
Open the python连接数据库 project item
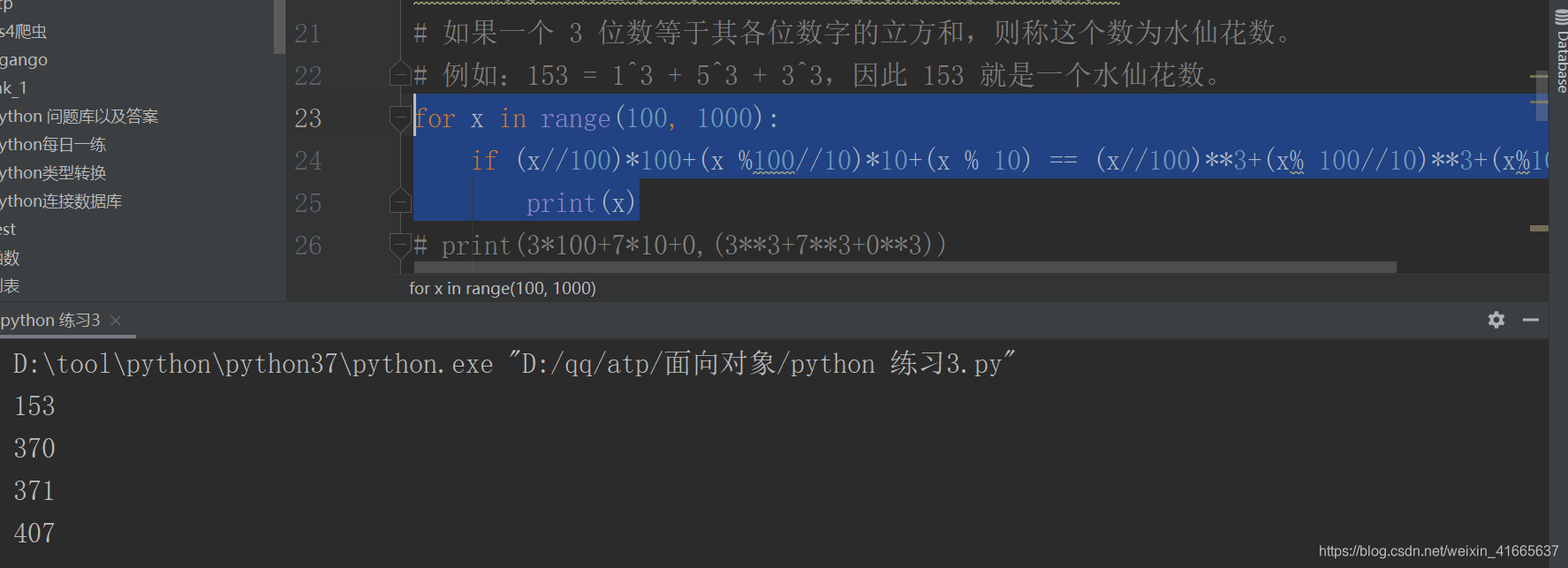point(62,201)
